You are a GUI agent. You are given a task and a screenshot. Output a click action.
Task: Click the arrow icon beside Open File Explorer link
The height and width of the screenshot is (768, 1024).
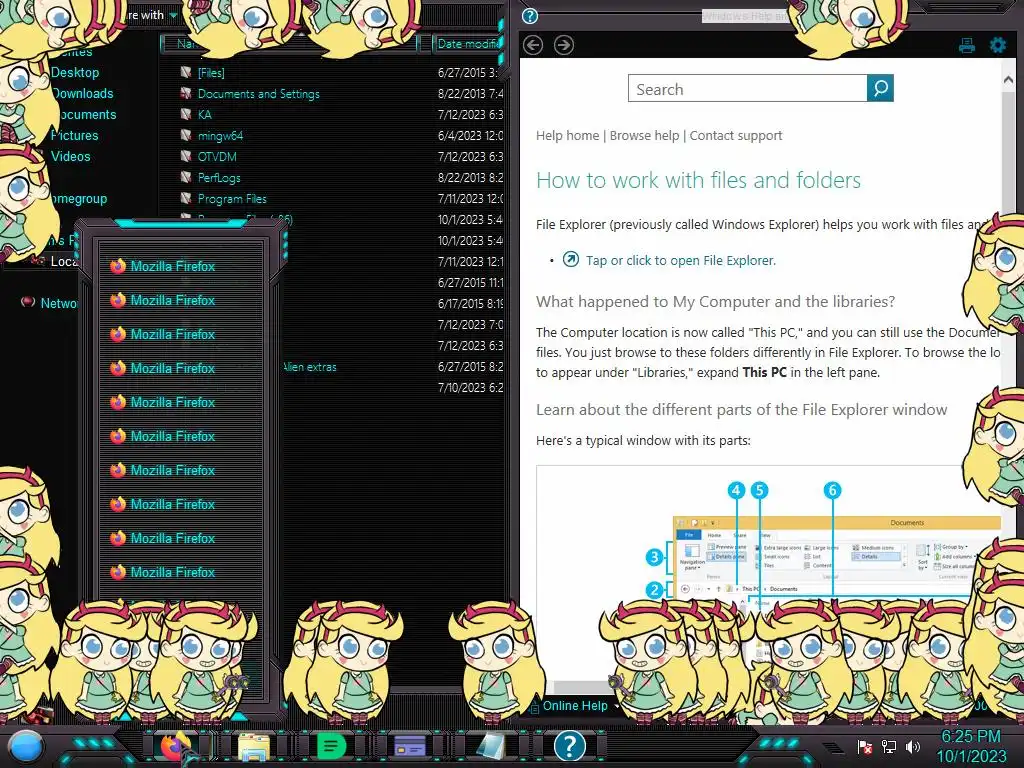[x=570, y=259]
